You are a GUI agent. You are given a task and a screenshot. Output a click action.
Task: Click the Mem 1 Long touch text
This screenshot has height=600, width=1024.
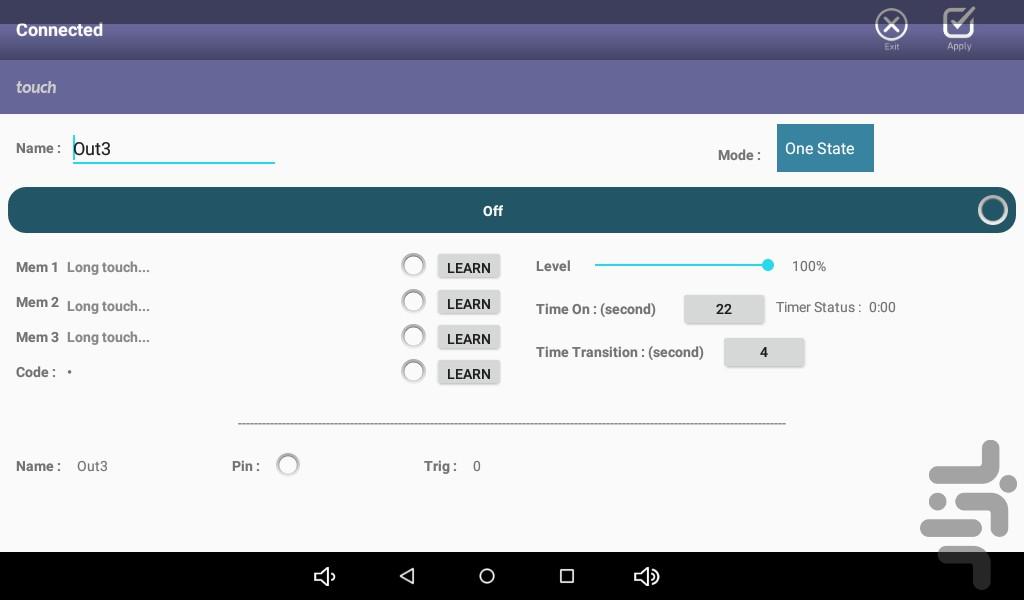point(108,267)
